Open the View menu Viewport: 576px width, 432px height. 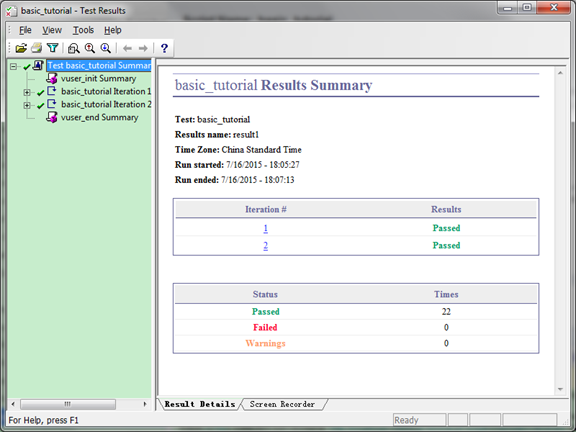[x=52, y=30]
